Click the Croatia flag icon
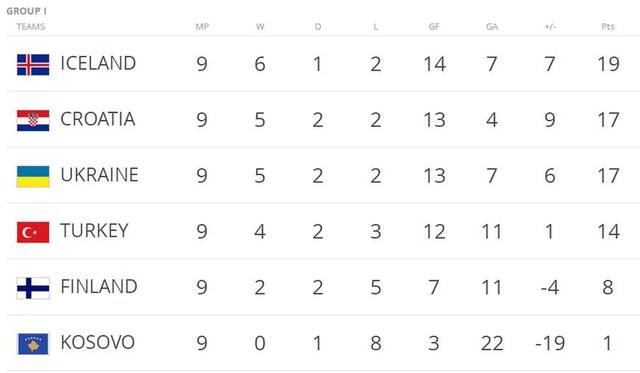 (x=33, y=121)
